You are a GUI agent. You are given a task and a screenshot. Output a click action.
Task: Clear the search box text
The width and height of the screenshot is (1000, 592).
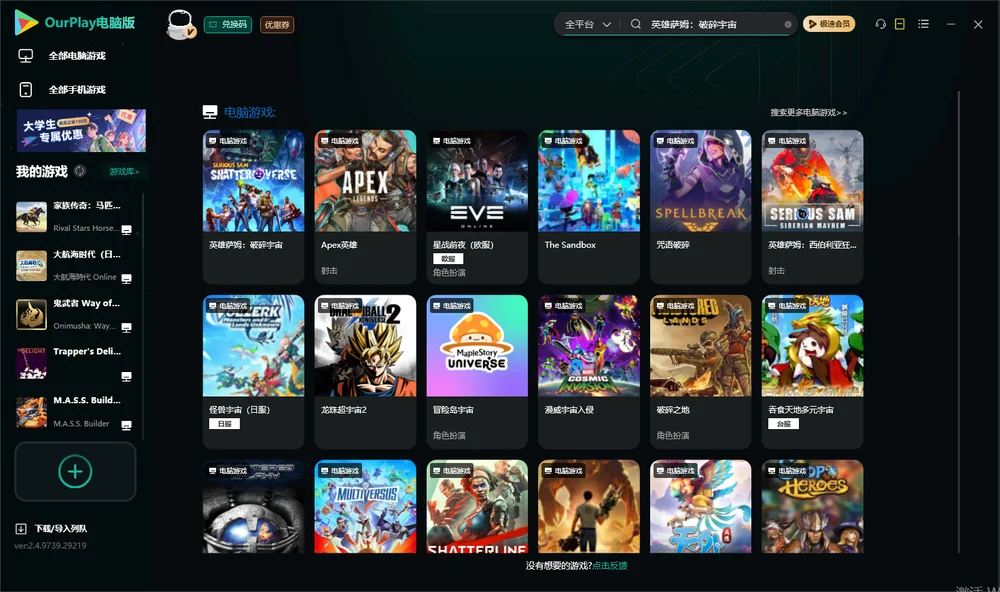[x=788, y=25]
